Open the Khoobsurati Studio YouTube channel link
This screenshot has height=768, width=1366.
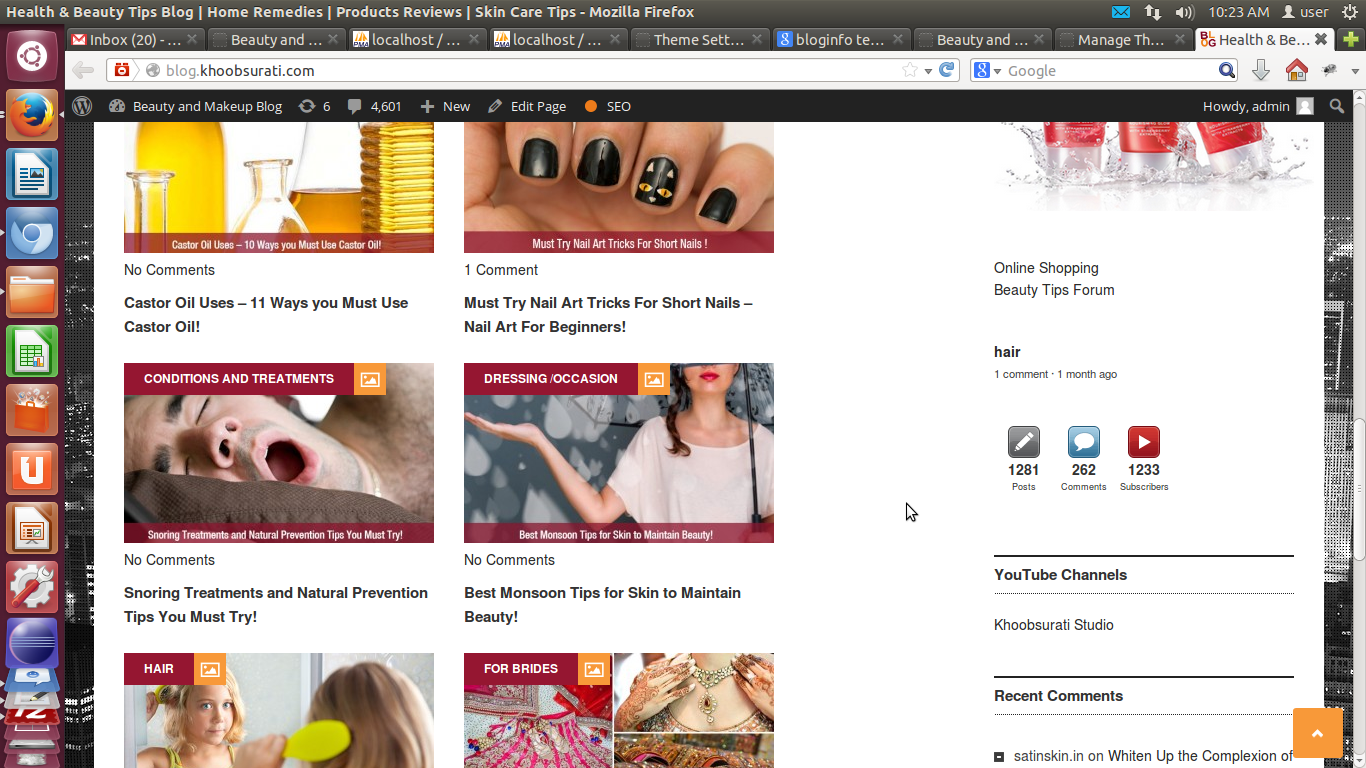(1054, 625)
